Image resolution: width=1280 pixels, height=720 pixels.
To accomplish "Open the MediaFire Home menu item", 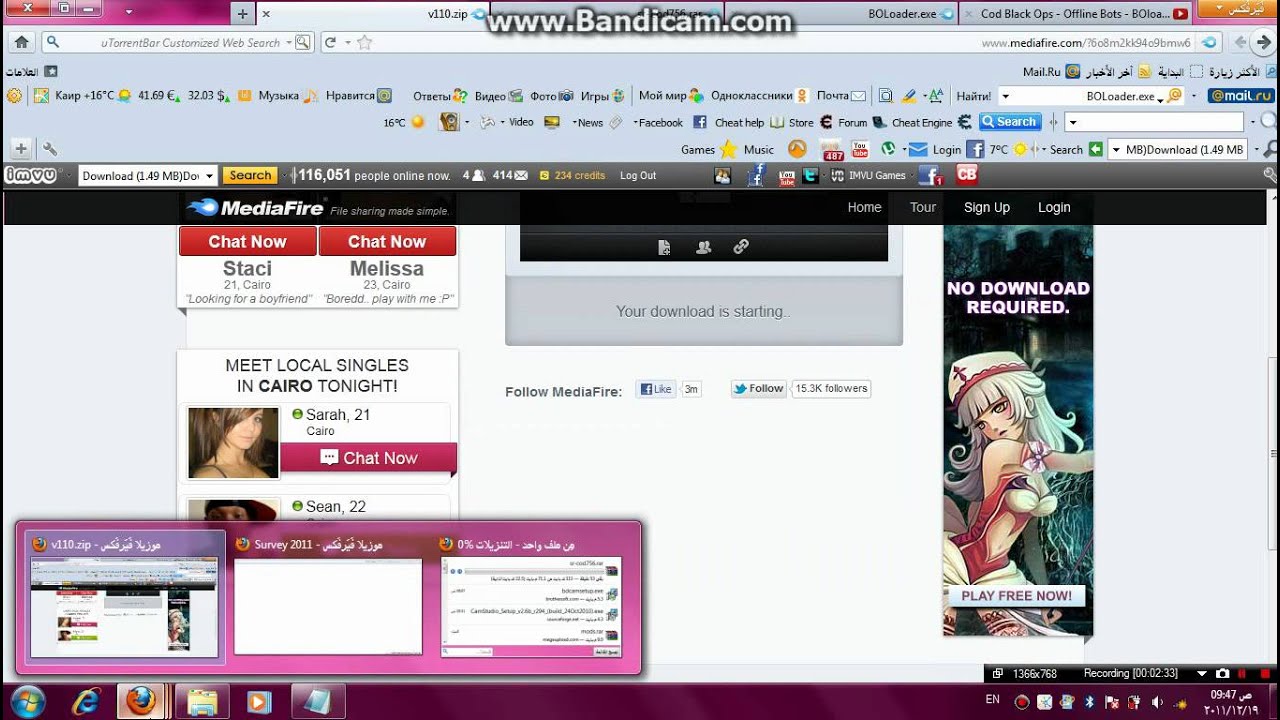I will click(x=864, y=207).
